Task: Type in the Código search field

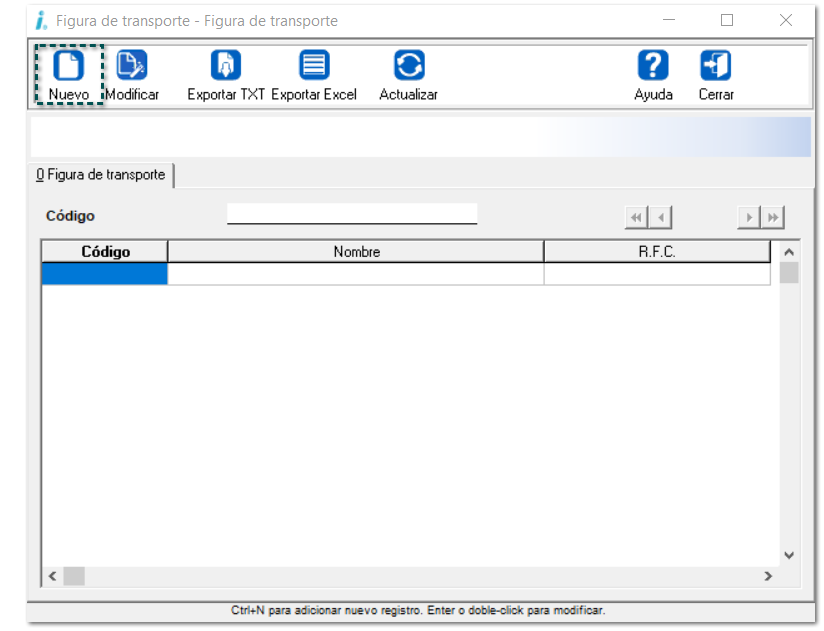Action: [x=352, y=214]
